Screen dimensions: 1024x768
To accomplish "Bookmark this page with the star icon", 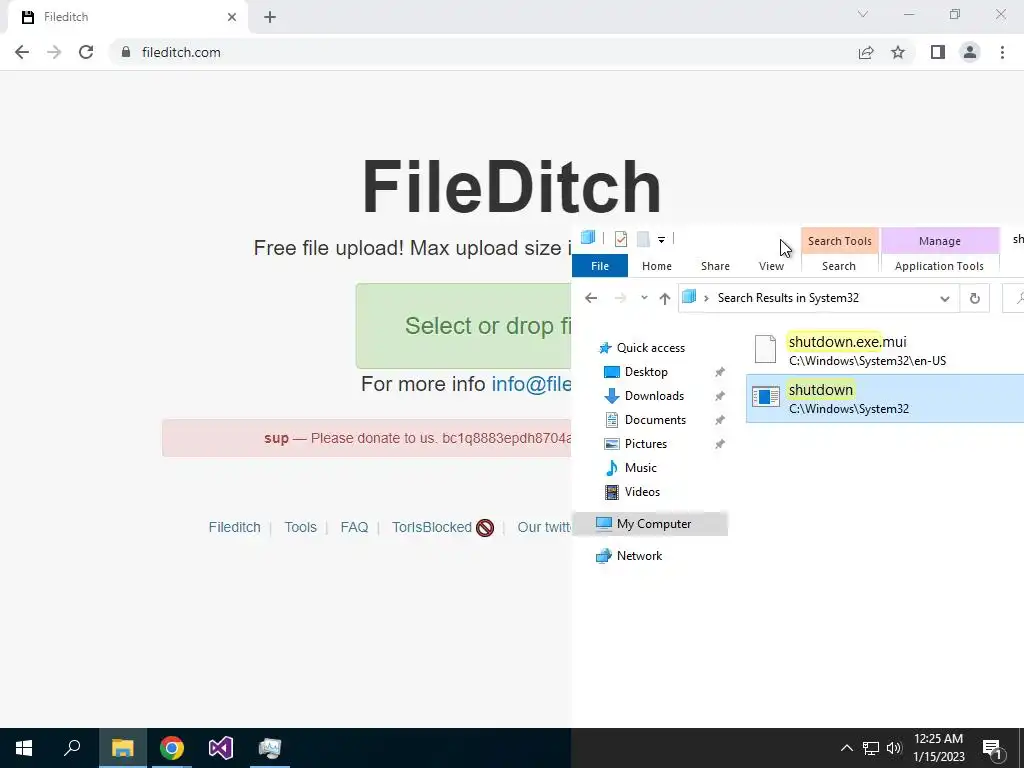I will (x=898, y=52).
